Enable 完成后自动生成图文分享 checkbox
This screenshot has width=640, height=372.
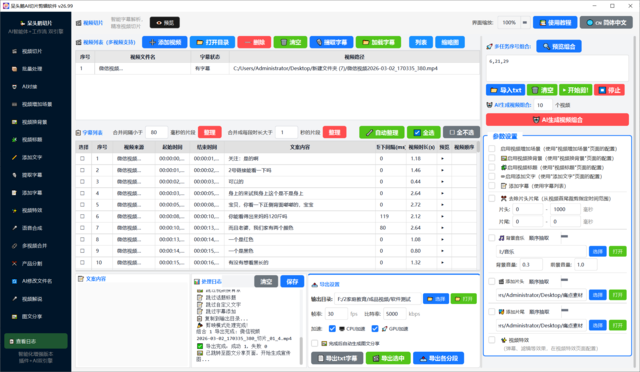[x=315, y=343]
